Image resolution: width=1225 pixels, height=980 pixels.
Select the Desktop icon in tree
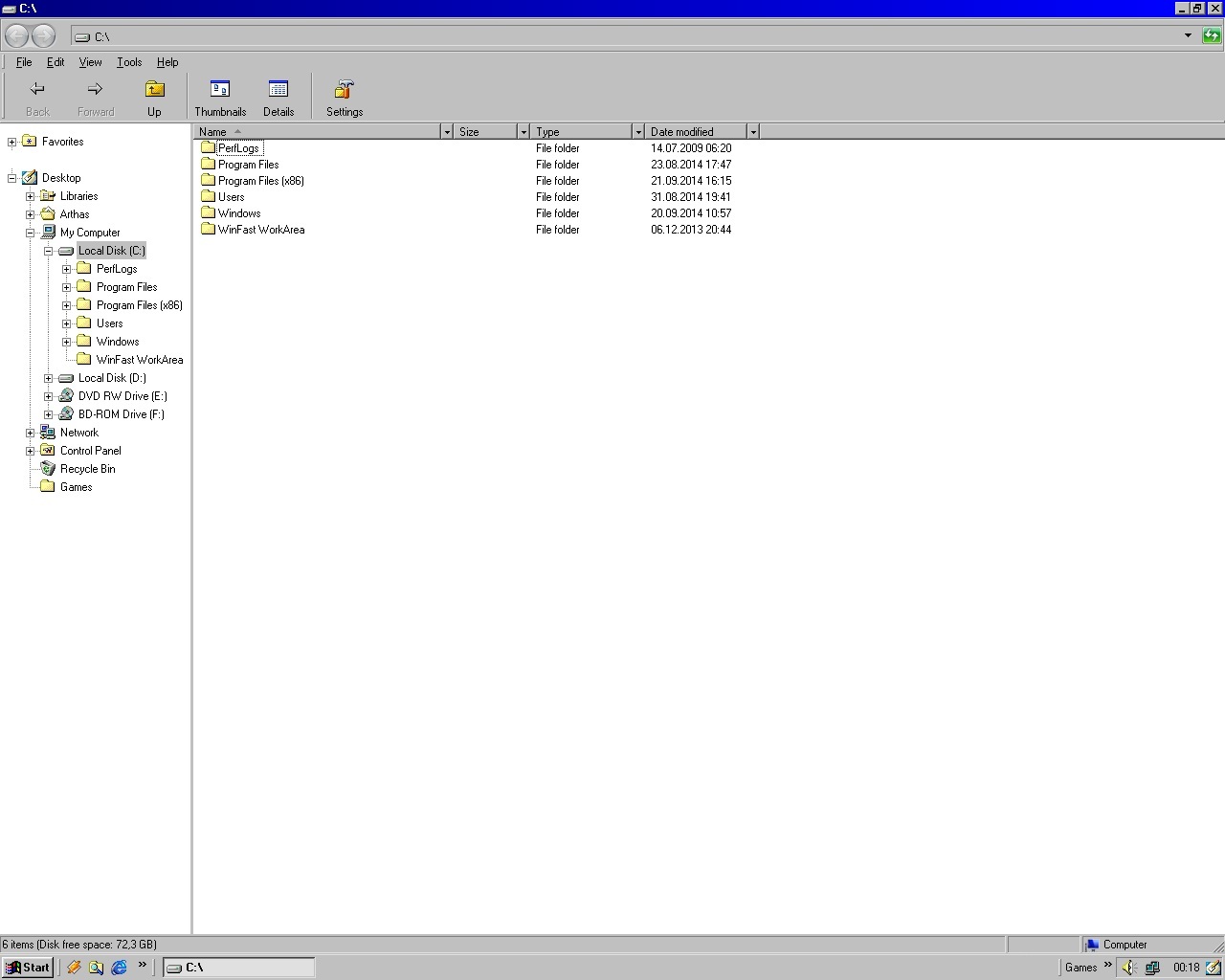(30, 177)
